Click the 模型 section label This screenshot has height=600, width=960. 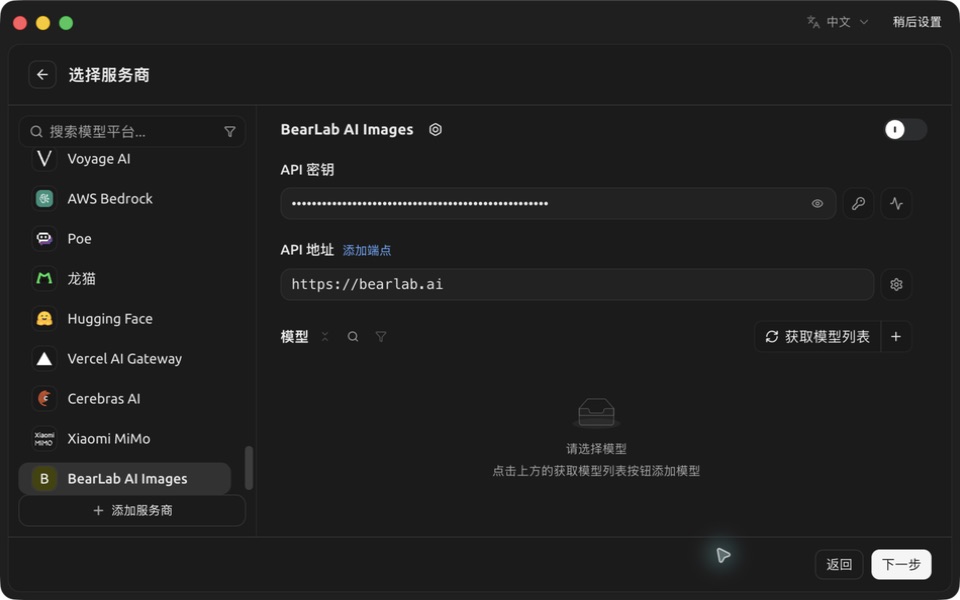[294, 337]
